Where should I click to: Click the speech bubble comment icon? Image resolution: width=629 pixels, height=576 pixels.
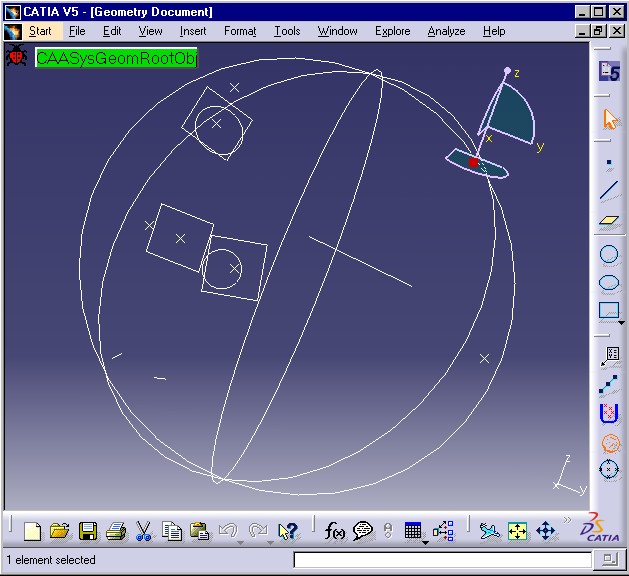pos(363,531)
